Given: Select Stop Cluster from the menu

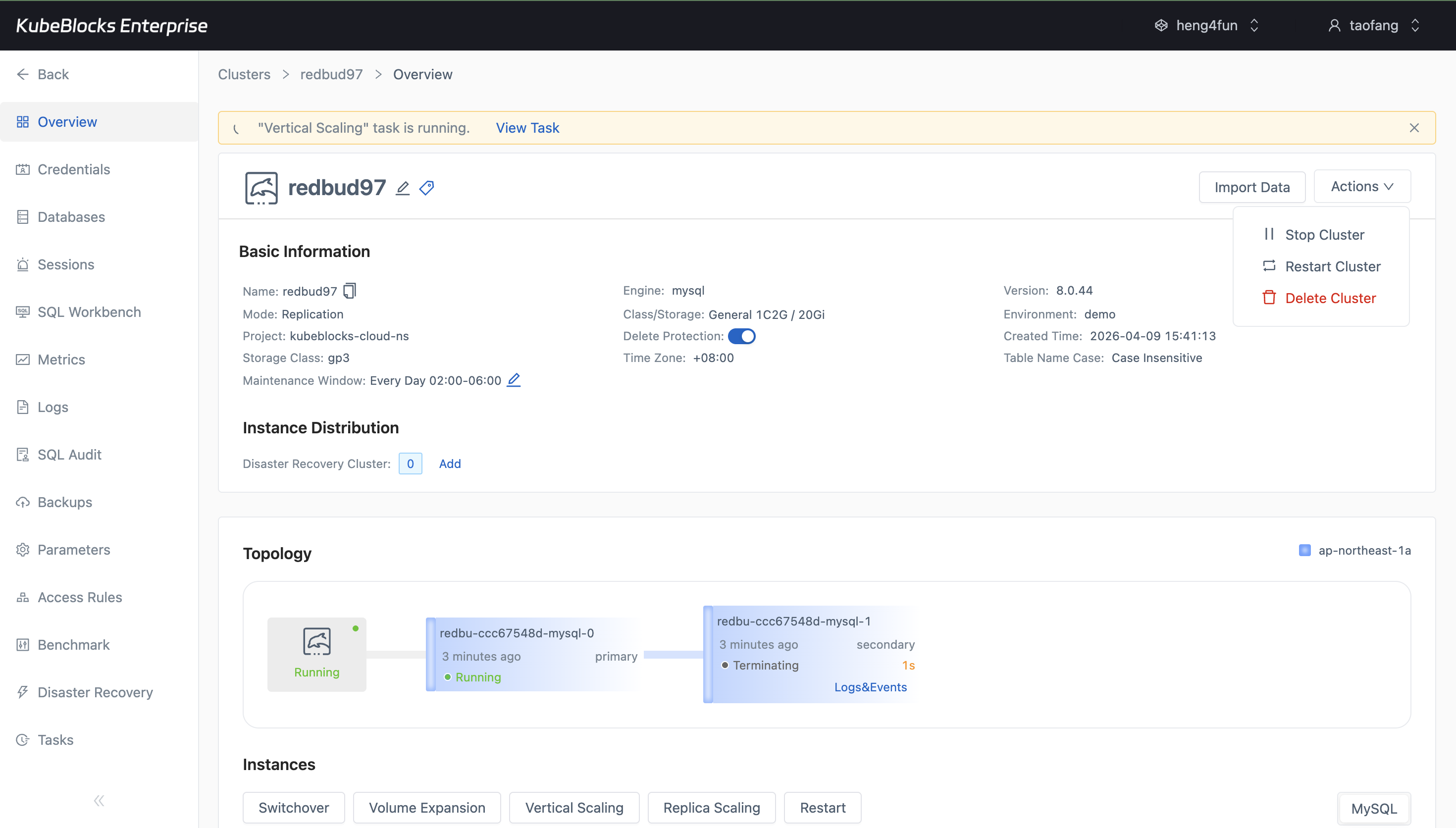Looking at the screenshot, I should click(1325, 234).
